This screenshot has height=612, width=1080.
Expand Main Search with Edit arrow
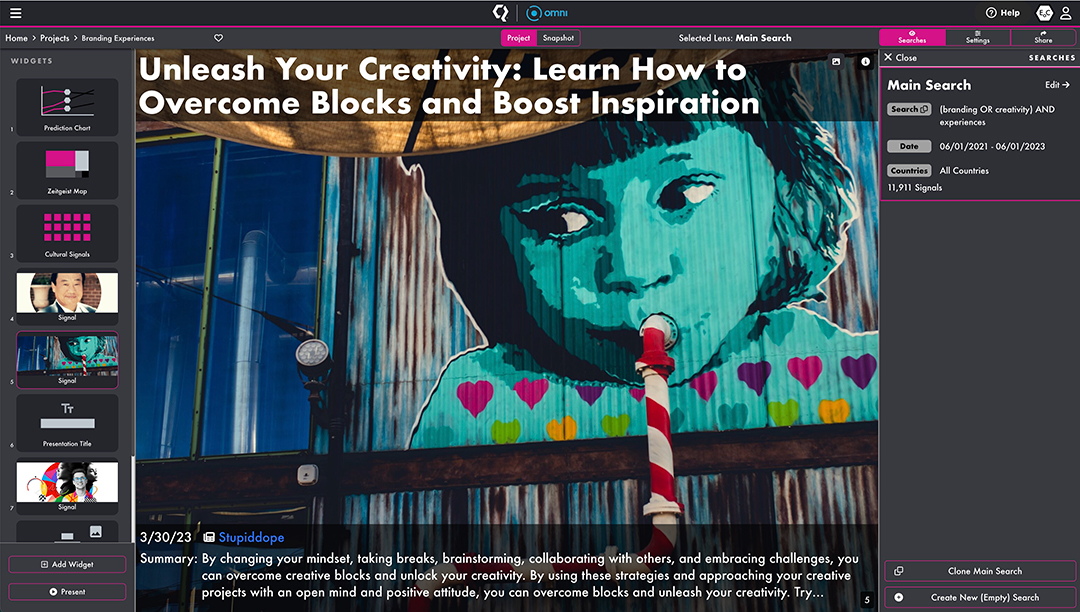point(1057,85)
